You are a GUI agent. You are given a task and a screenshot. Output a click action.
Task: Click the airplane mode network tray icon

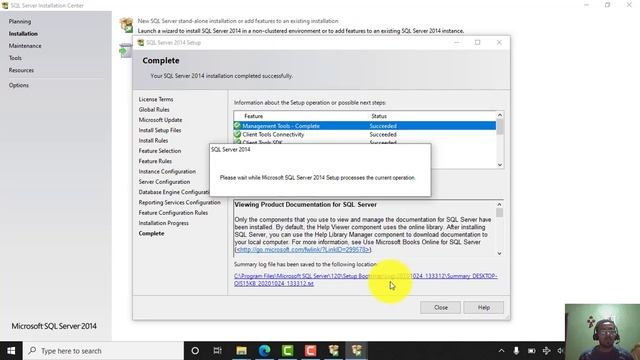tap(547, 351)
